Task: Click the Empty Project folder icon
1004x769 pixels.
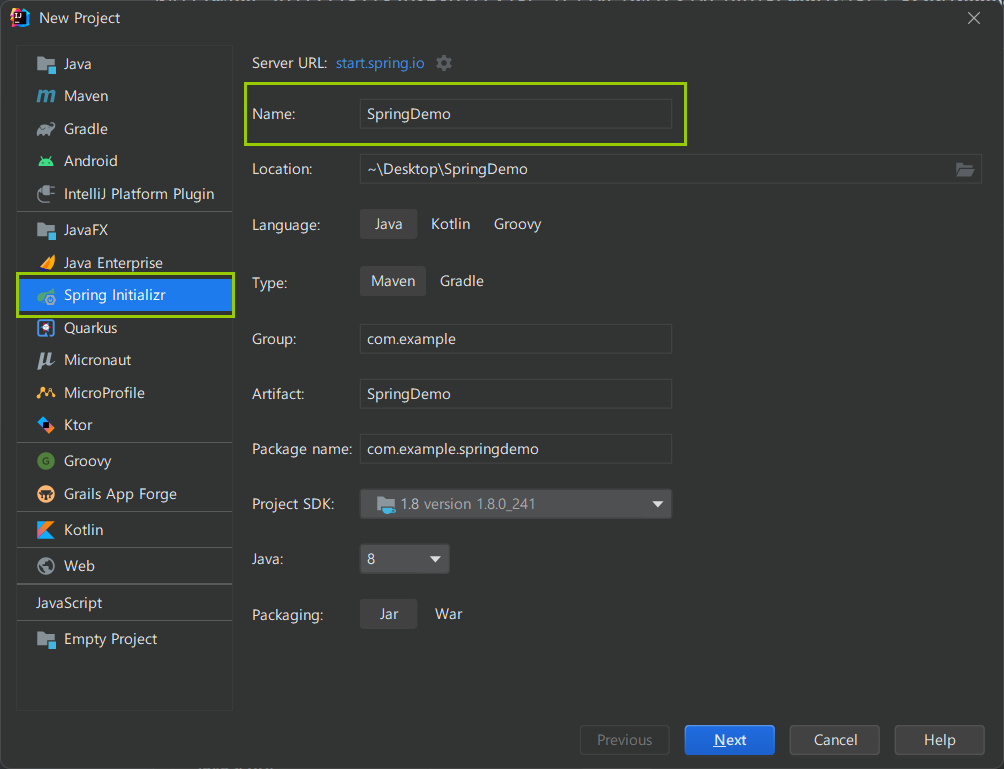Action: (x=46, y=639)
